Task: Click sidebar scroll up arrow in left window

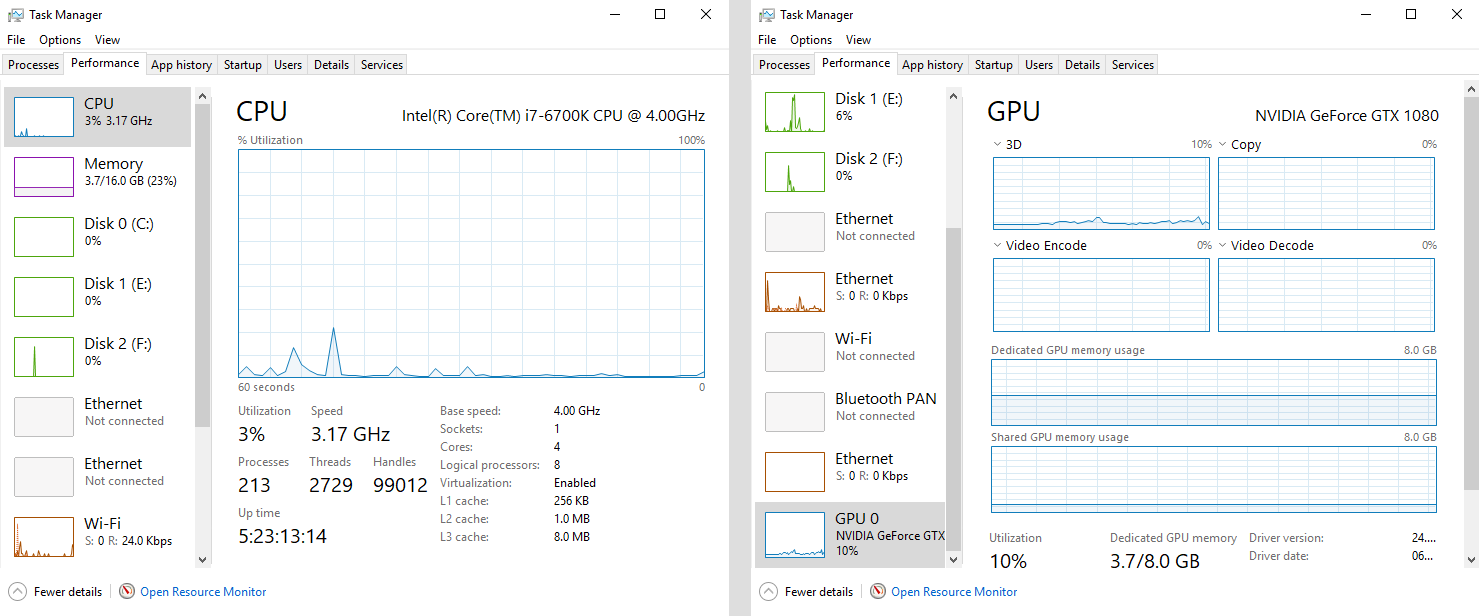Action: tap(203, 96)
